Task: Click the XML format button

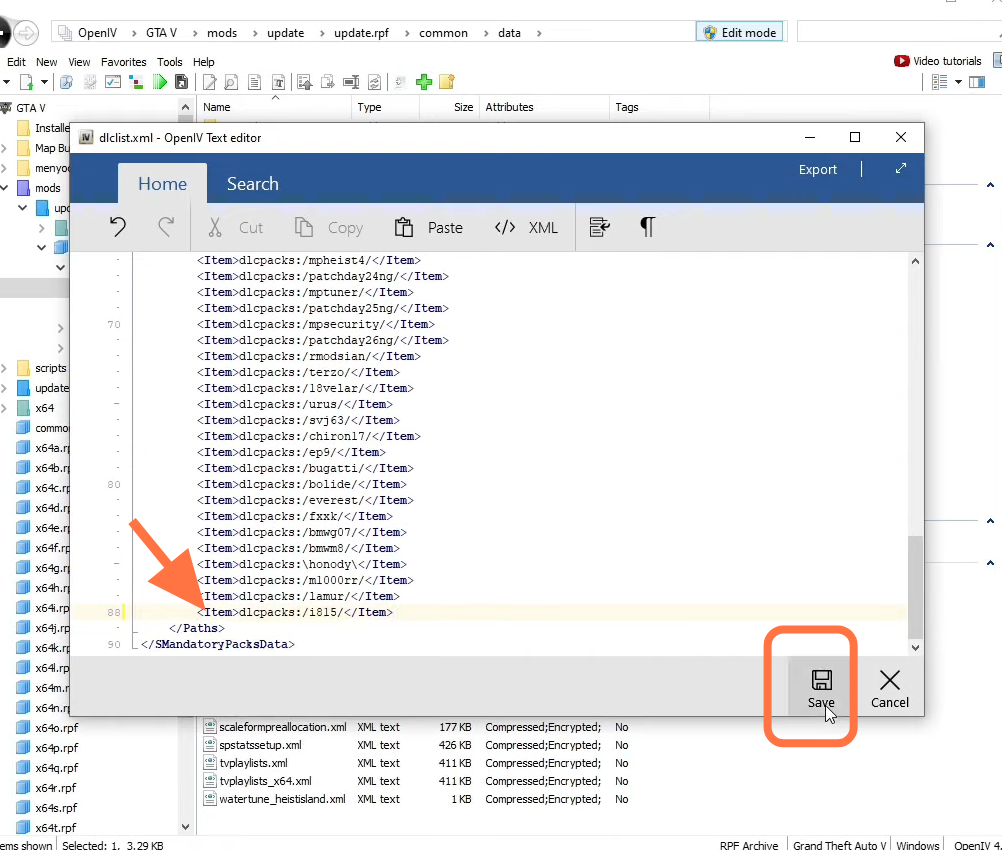Action: 526,228
